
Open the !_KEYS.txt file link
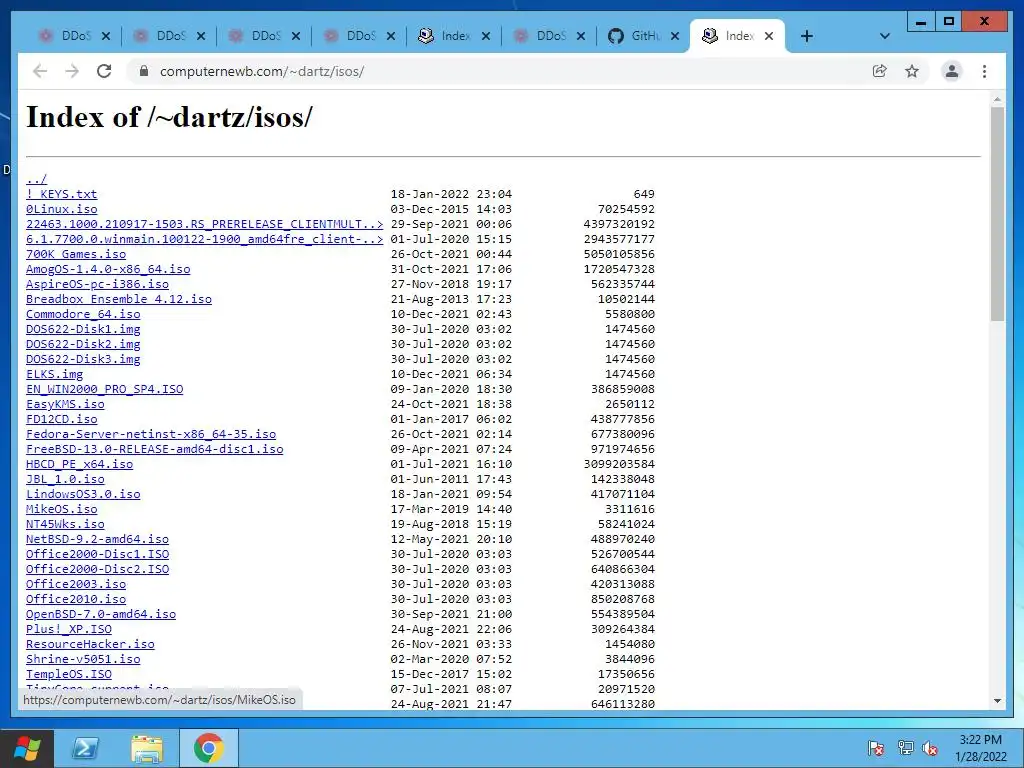[x=61, y=194]
